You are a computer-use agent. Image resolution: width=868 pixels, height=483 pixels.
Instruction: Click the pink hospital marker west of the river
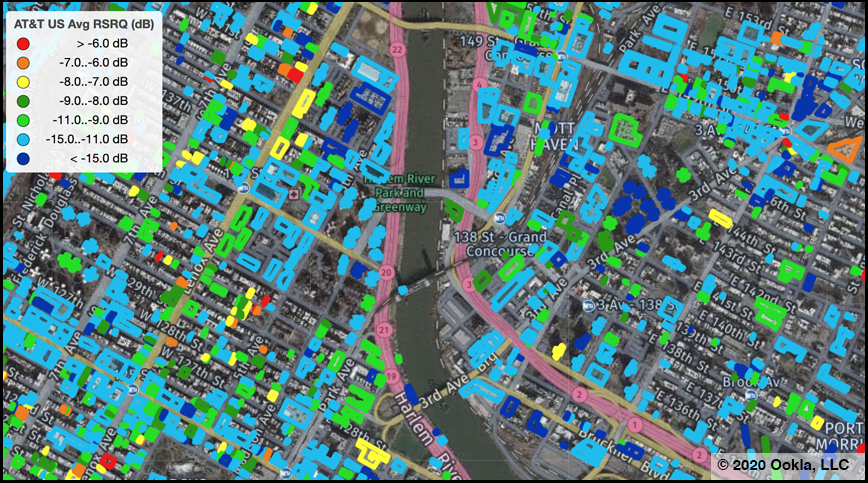click(x=293, y=194)
